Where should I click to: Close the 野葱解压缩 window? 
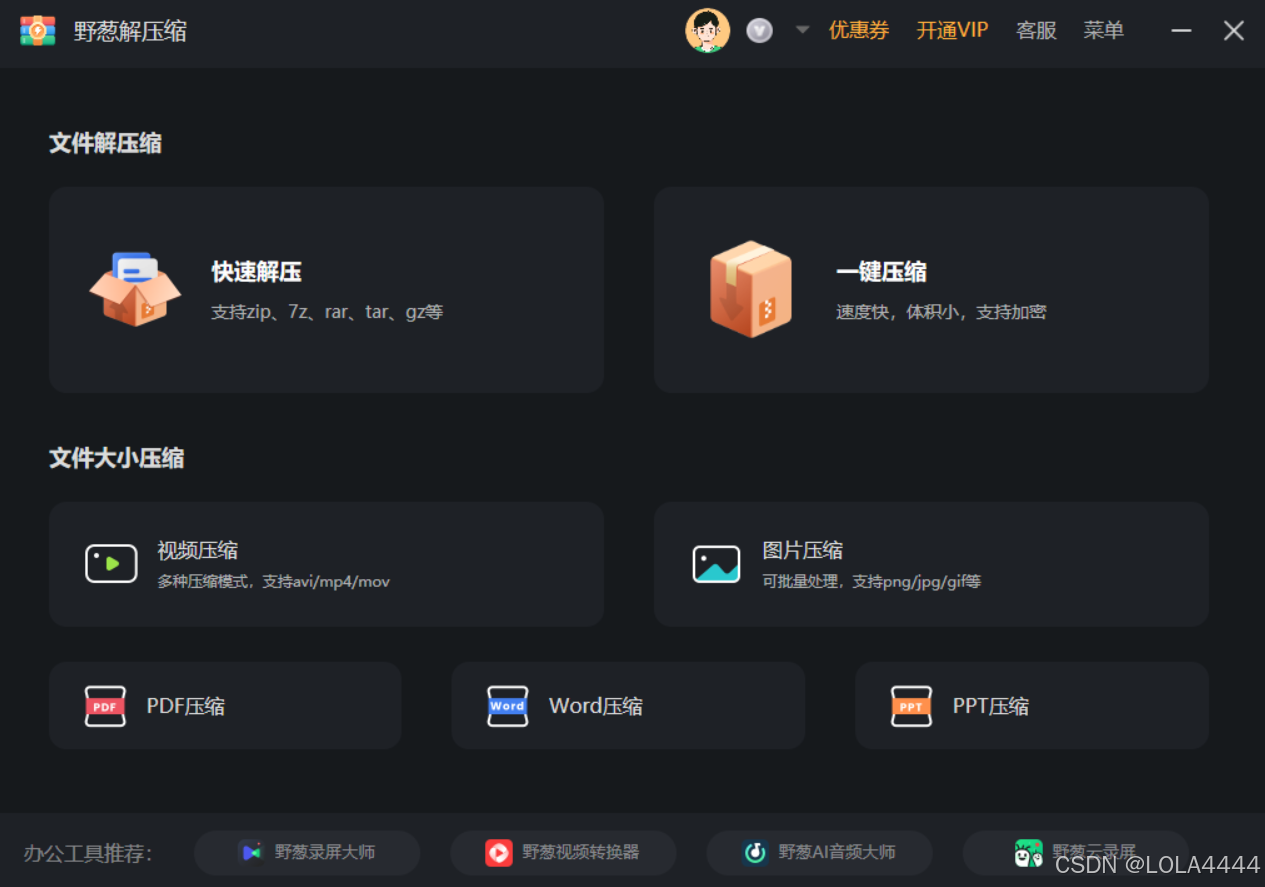[1234, 31]
